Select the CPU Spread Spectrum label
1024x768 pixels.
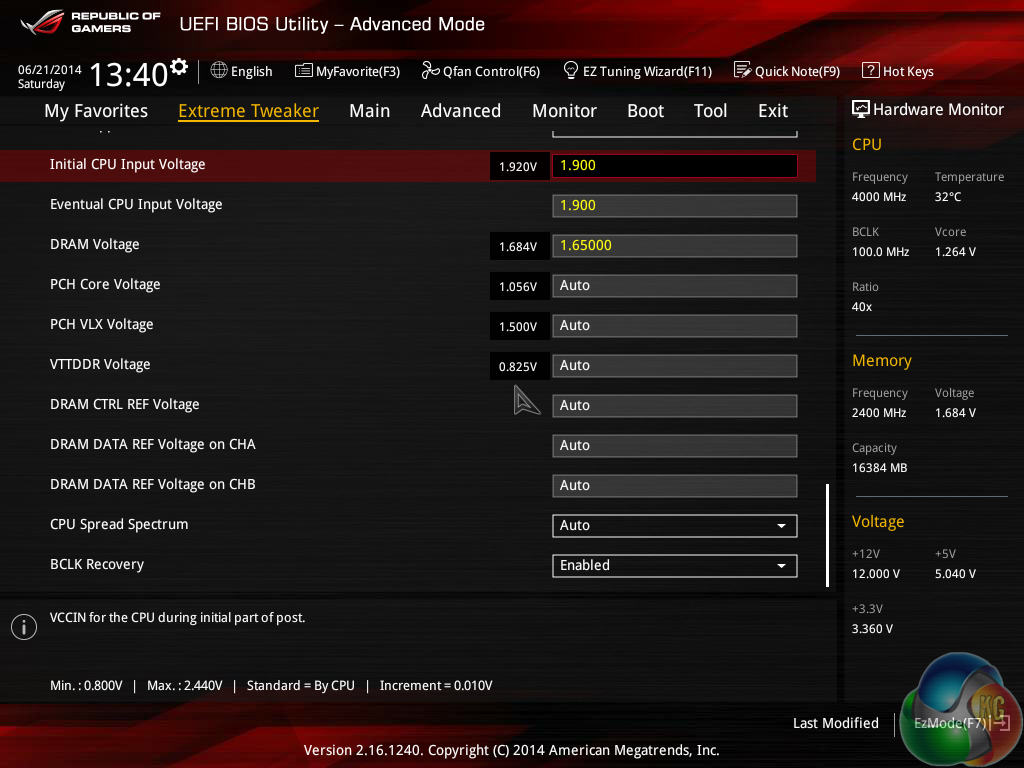point(119,524)
